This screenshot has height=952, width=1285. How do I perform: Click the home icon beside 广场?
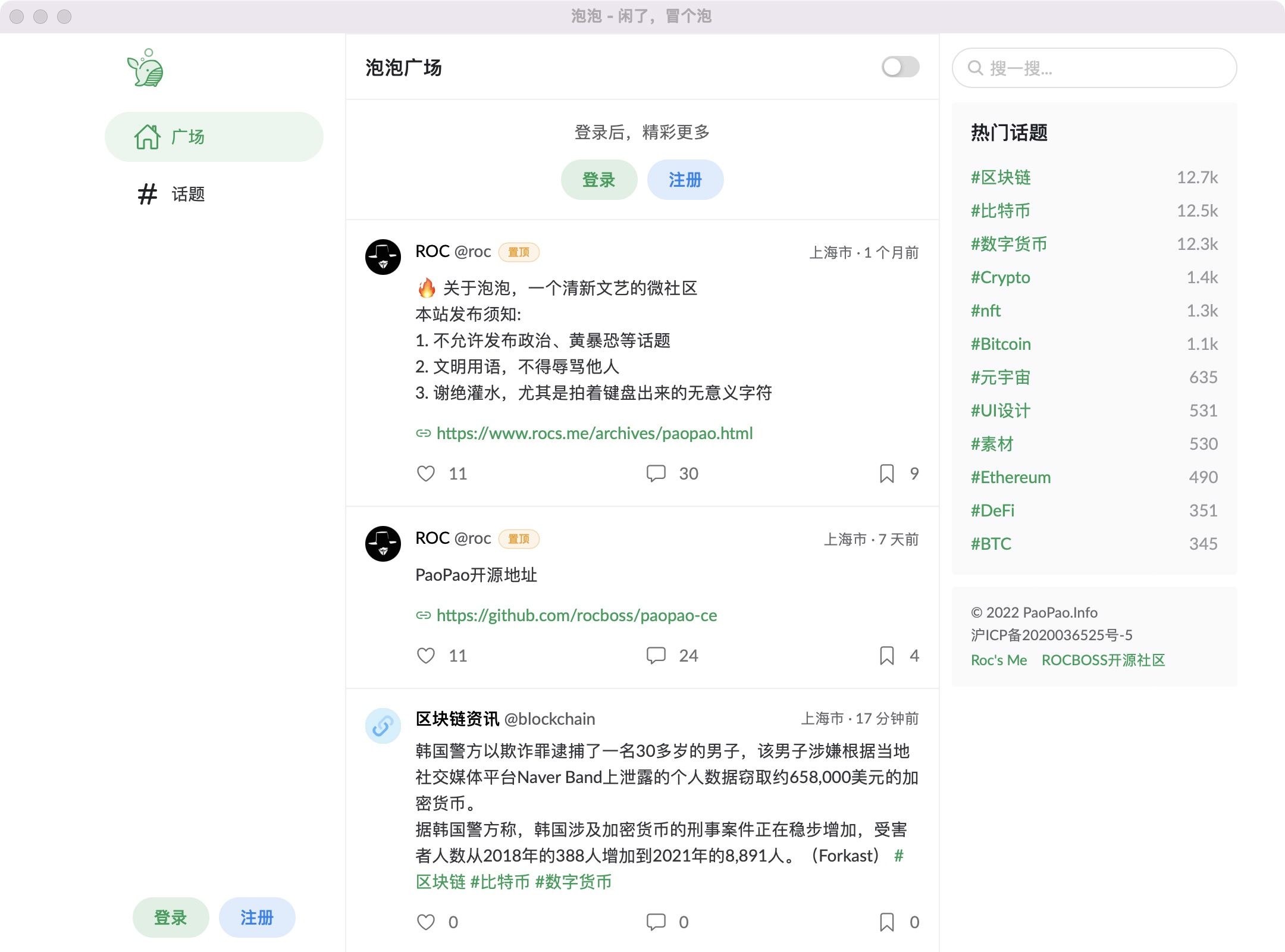pyautogui.click(x=148, y=136)
